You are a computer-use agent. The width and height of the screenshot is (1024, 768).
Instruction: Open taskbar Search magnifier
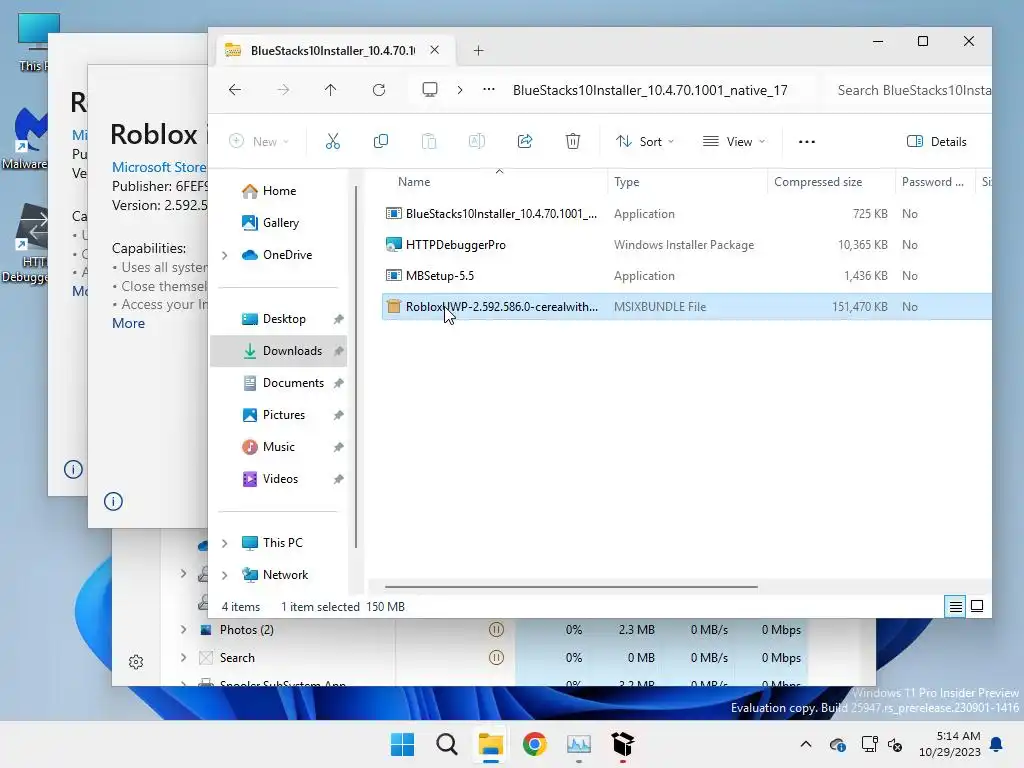[447, 744]
